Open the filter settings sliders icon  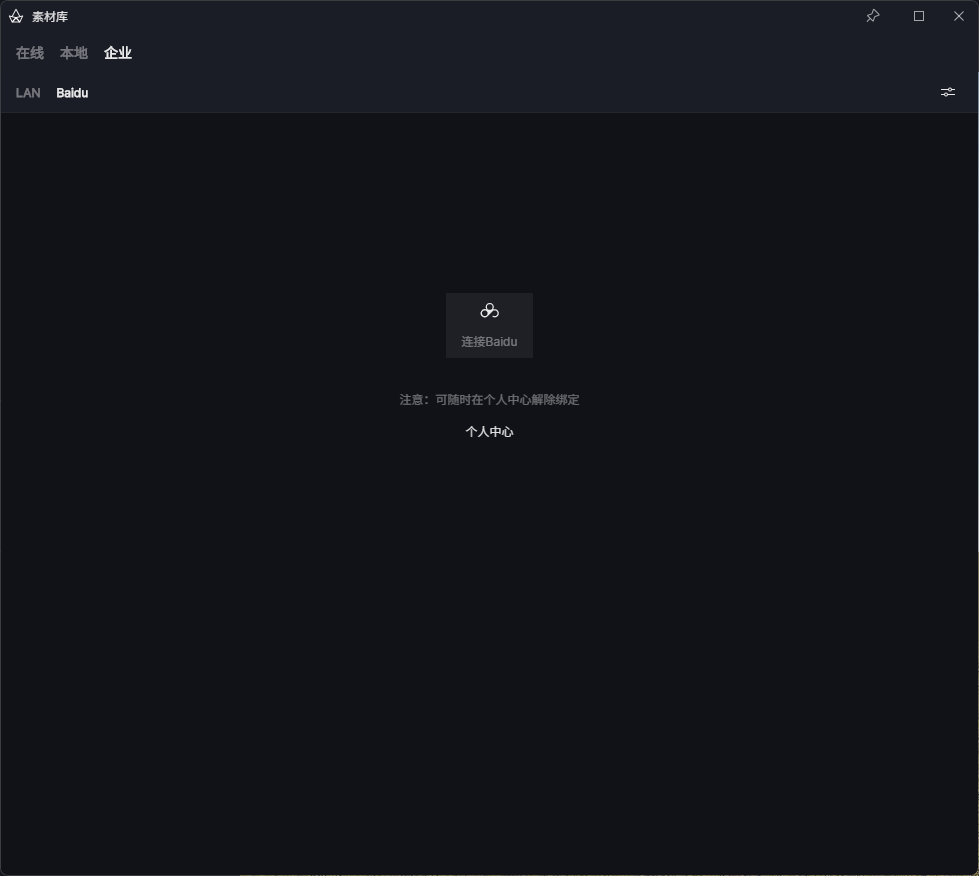[x=948, y=92]
